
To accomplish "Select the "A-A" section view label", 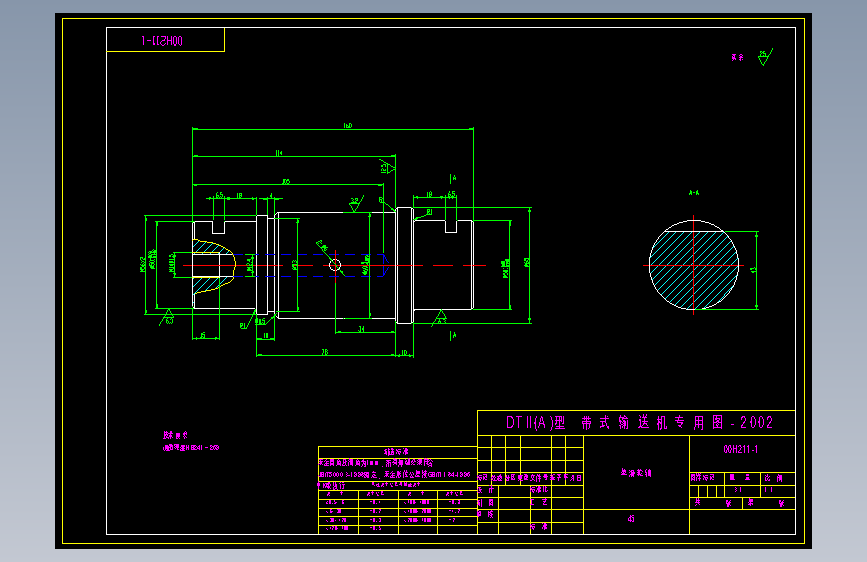I will click(693, 192).
